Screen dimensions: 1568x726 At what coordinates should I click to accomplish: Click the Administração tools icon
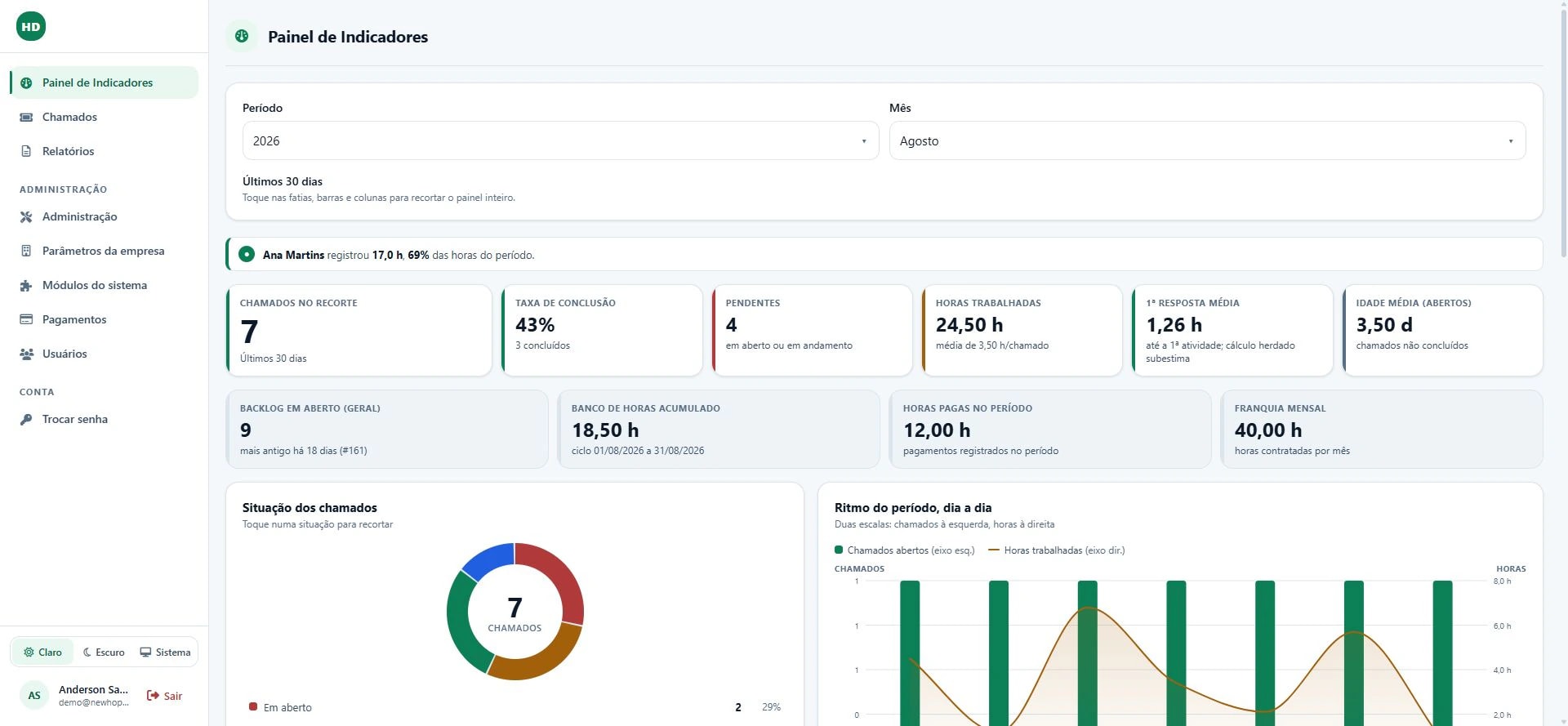coord(26,216)
